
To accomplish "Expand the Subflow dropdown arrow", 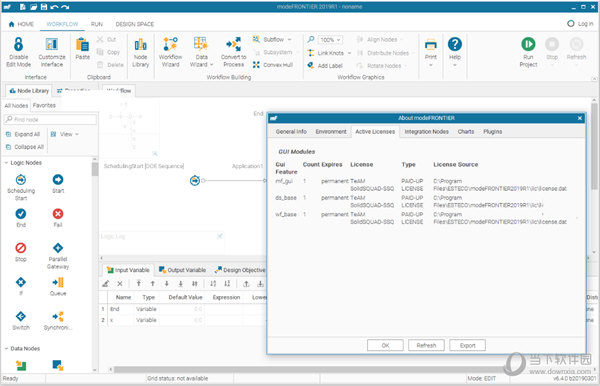I will pyautogui.click(x=289, y=39).
